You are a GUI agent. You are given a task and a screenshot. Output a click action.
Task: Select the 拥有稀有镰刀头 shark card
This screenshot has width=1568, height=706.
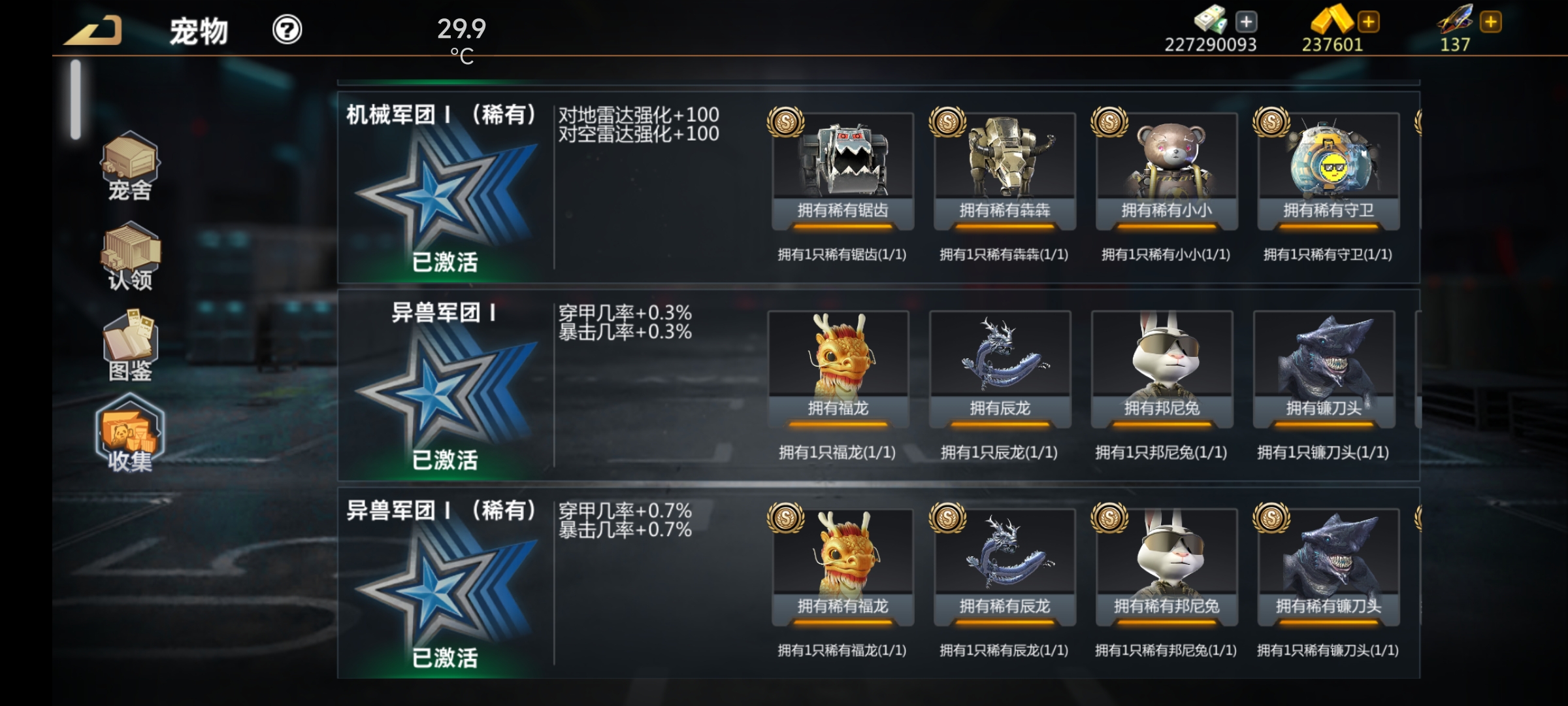pyautogui.click(x=1328, y=567)
